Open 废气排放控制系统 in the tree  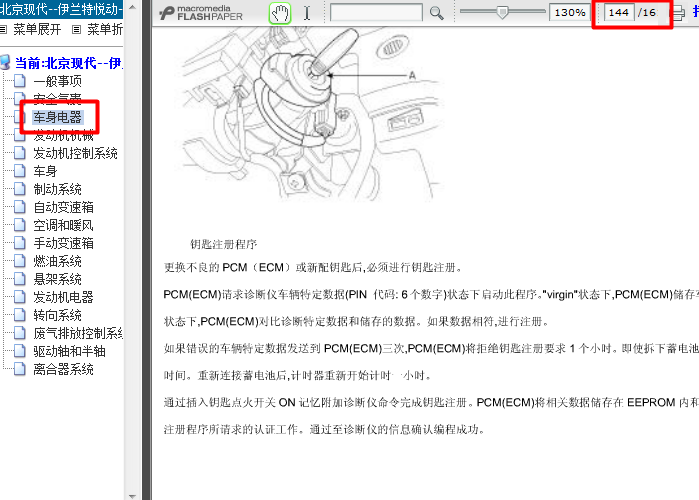(x=78, y=333)
